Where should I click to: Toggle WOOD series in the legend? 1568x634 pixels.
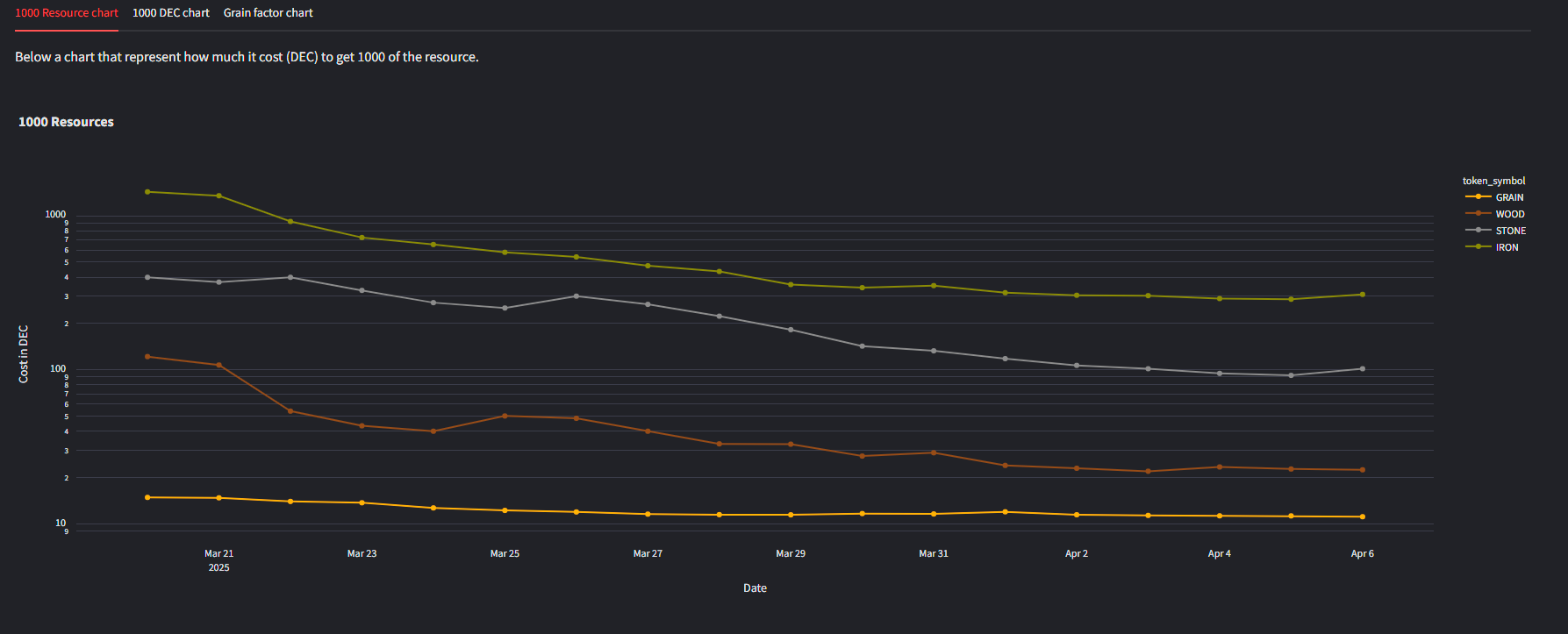click(1495, 214)
